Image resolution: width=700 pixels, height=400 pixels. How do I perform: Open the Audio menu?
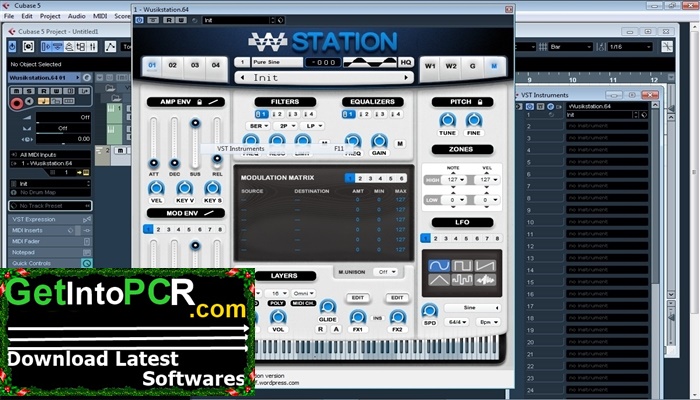tap(76, 16)
